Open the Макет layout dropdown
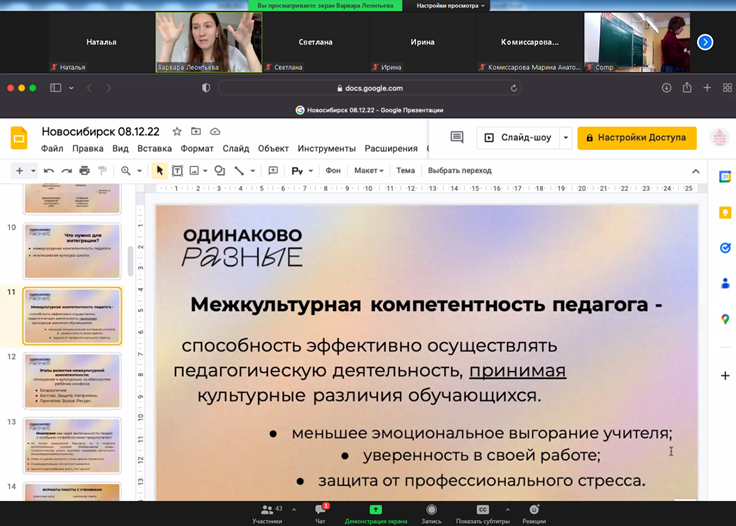736x526 pixels. (369, 171)
